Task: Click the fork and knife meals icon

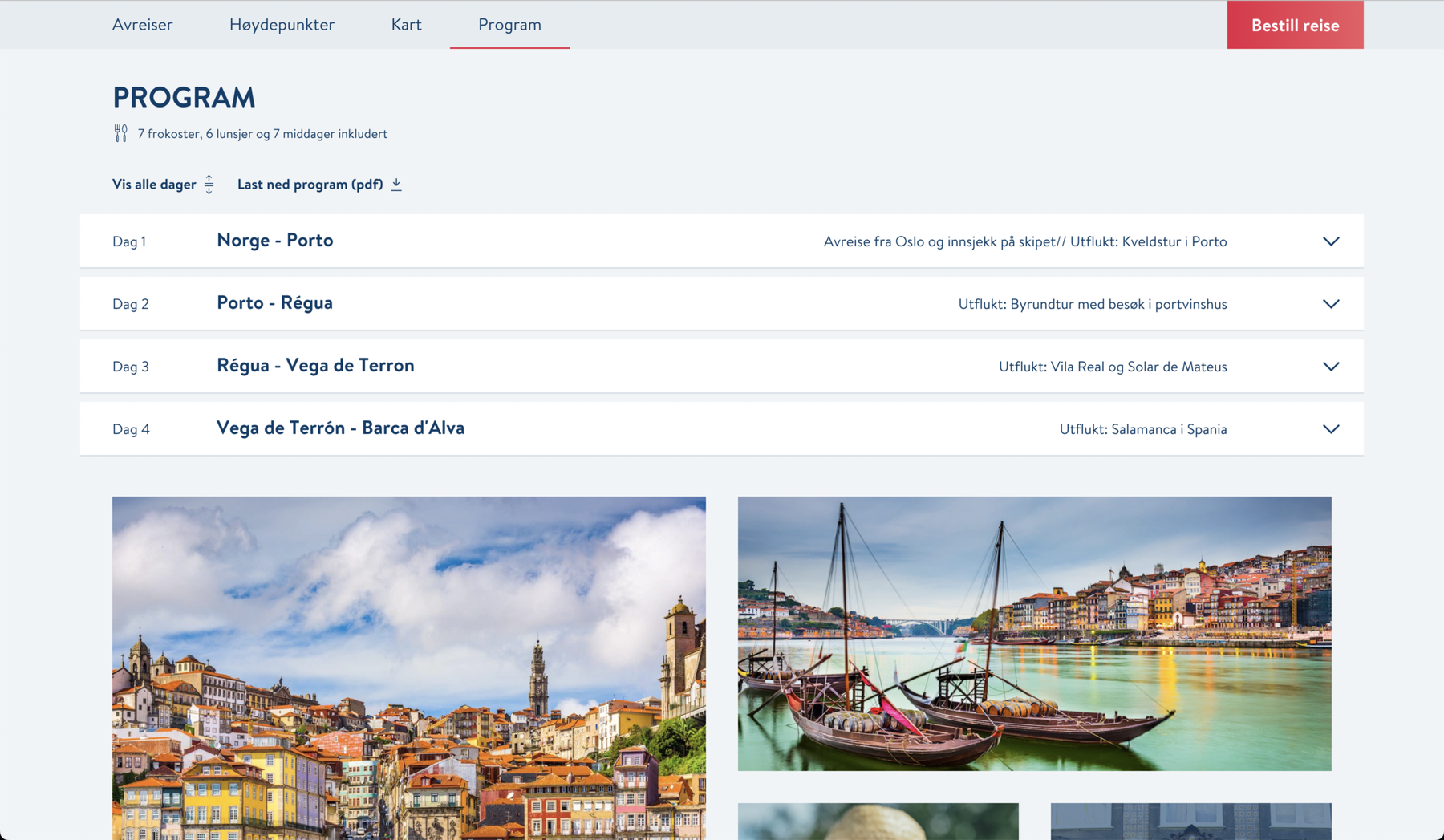Action: click(x=120, y=133)
